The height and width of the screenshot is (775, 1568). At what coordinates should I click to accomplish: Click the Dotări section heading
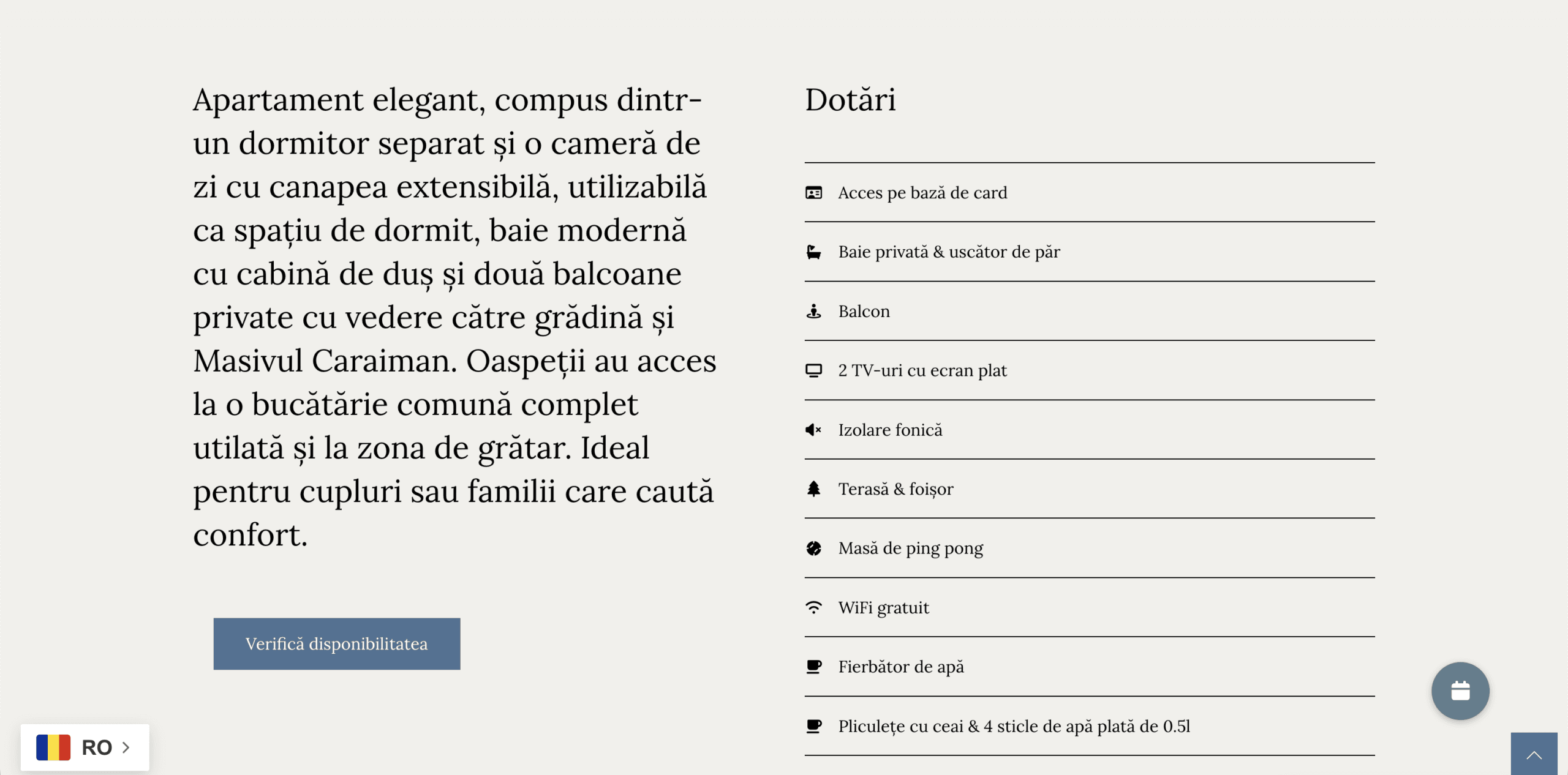(850, 100)
